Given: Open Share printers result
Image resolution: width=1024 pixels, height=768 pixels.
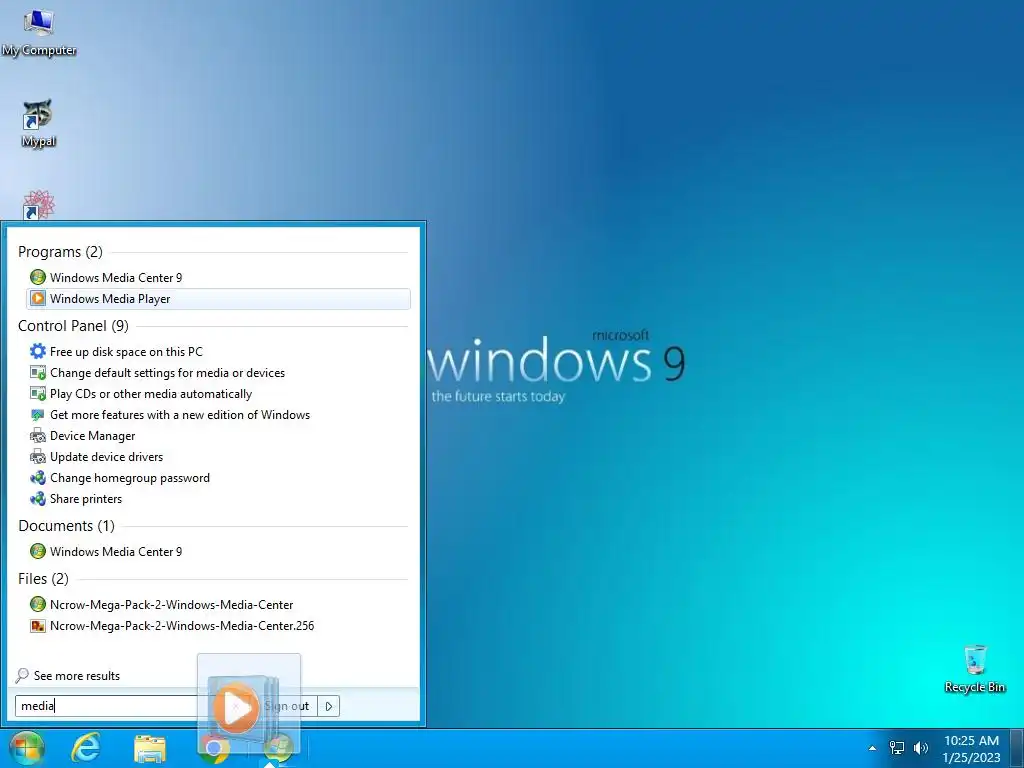Looking at the screenshot, I should 218,499.
